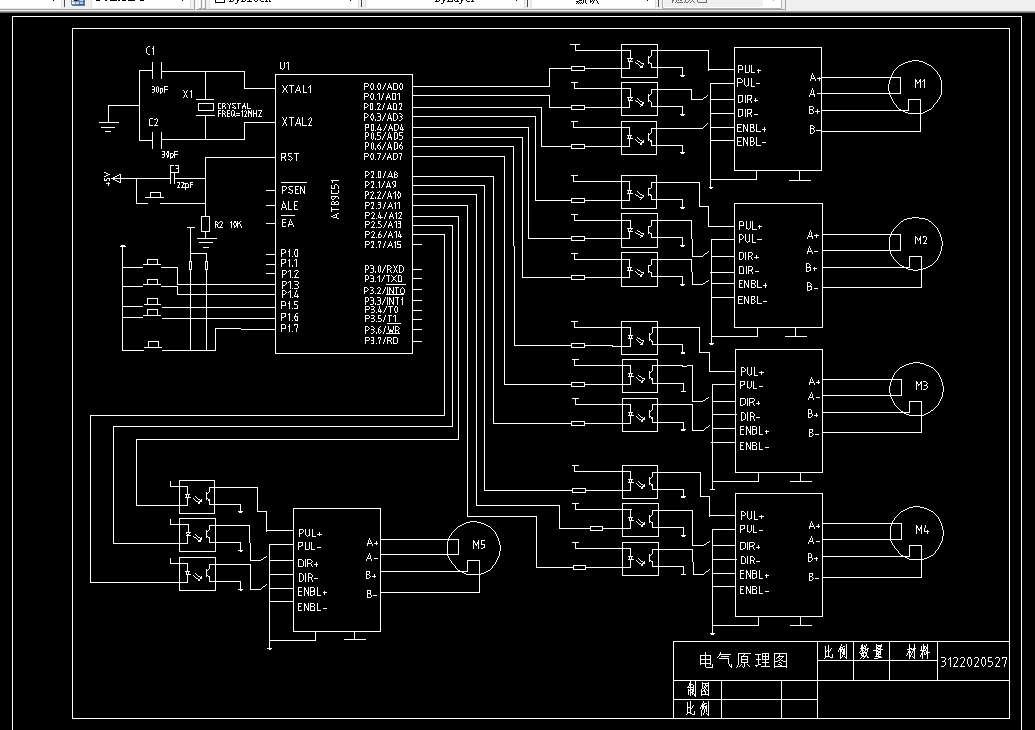Select the C1 capacitor label

150,51
